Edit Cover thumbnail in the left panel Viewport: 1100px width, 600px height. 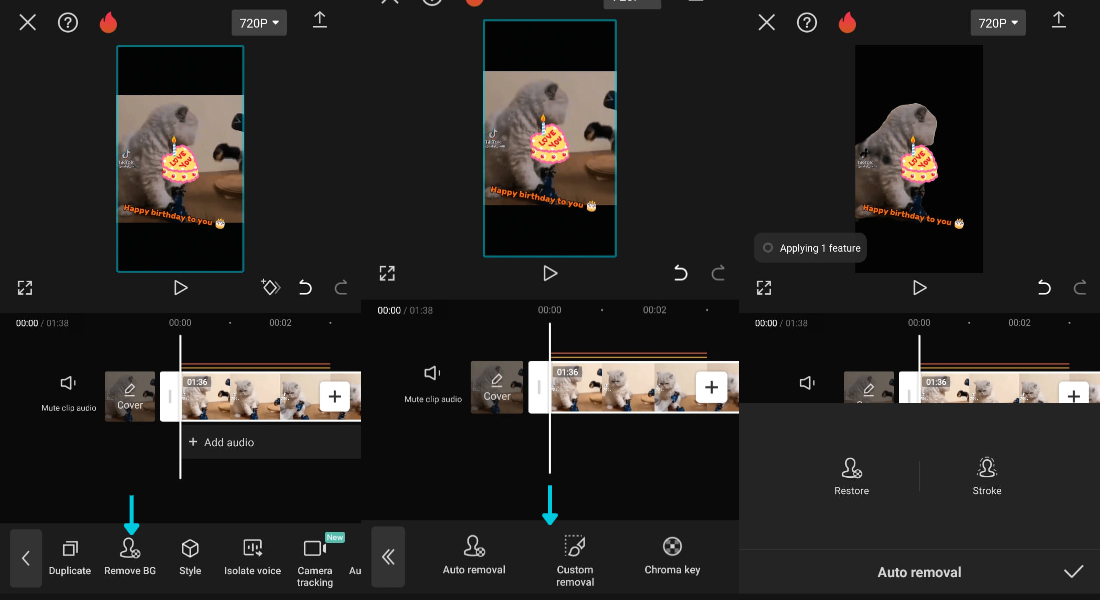pyautogui.click(x=130, y=396)
